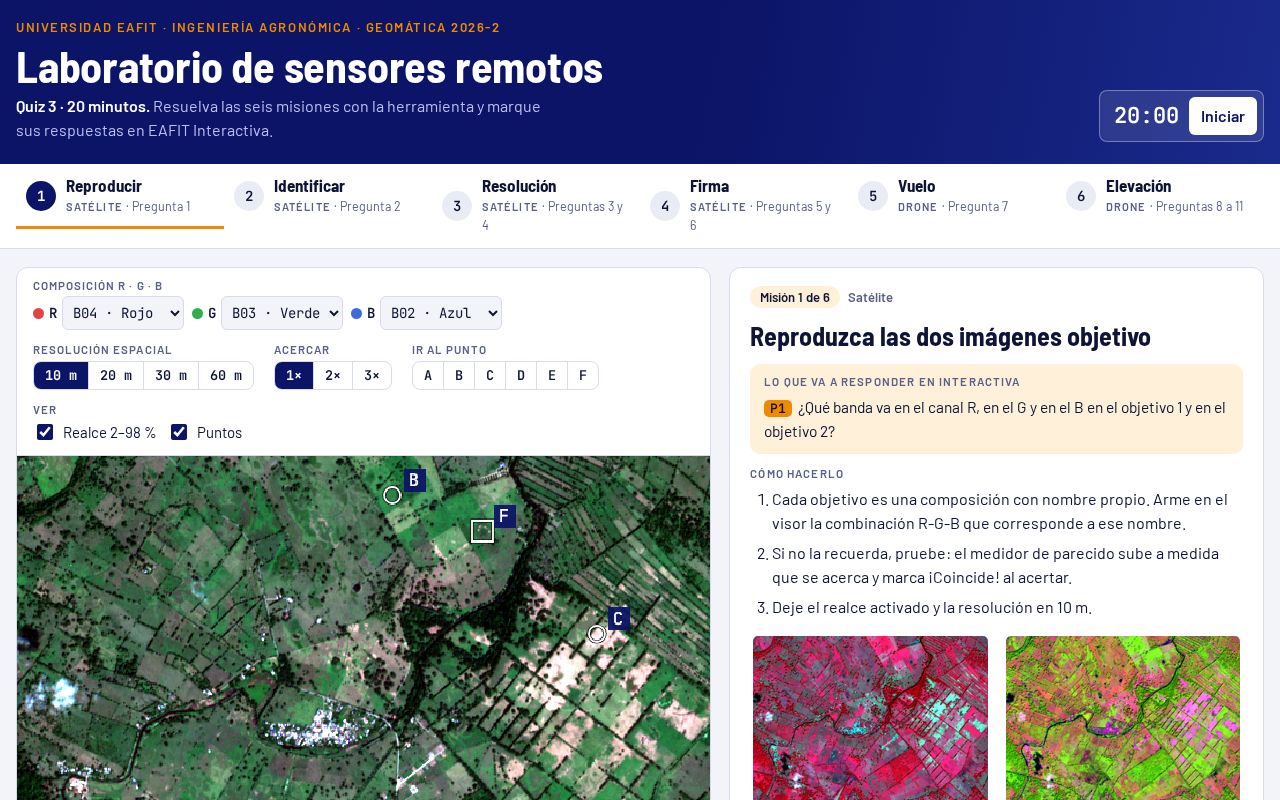Click the "Misión 1 de 6" badge

pyautogui.click(x=795, y=297)
